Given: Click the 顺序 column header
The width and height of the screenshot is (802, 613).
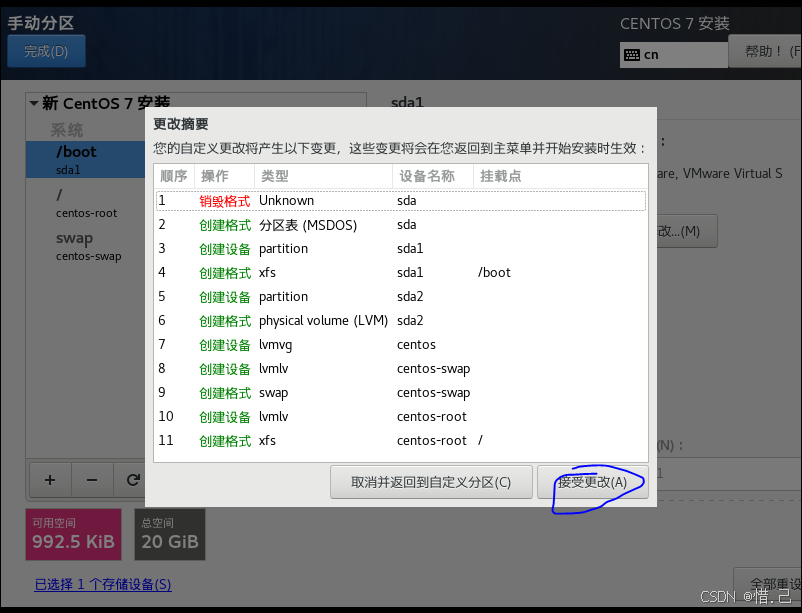Looking at the screenshot, I should 174,176.
